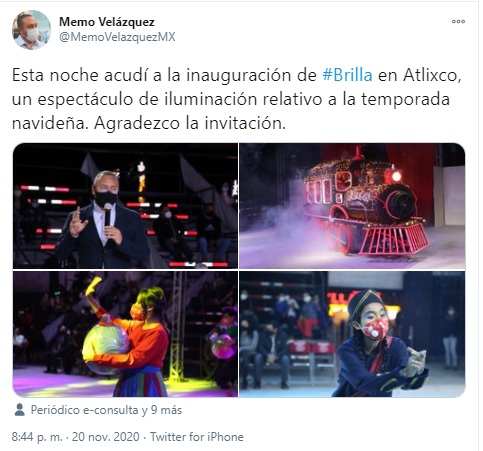Open the photo of the man speaking with microphone
483x451 pixels.
point(125,206)
